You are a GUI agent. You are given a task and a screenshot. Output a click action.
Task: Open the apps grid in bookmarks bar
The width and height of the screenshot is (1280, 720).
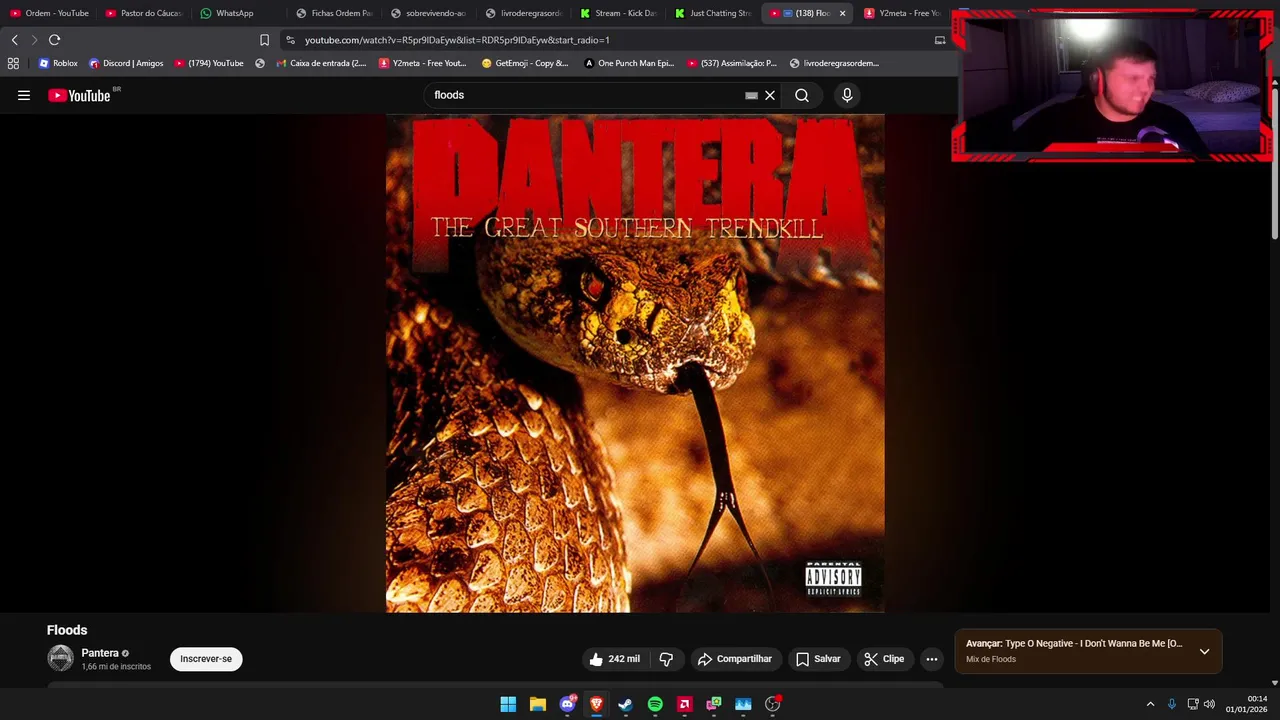[13, 63]
